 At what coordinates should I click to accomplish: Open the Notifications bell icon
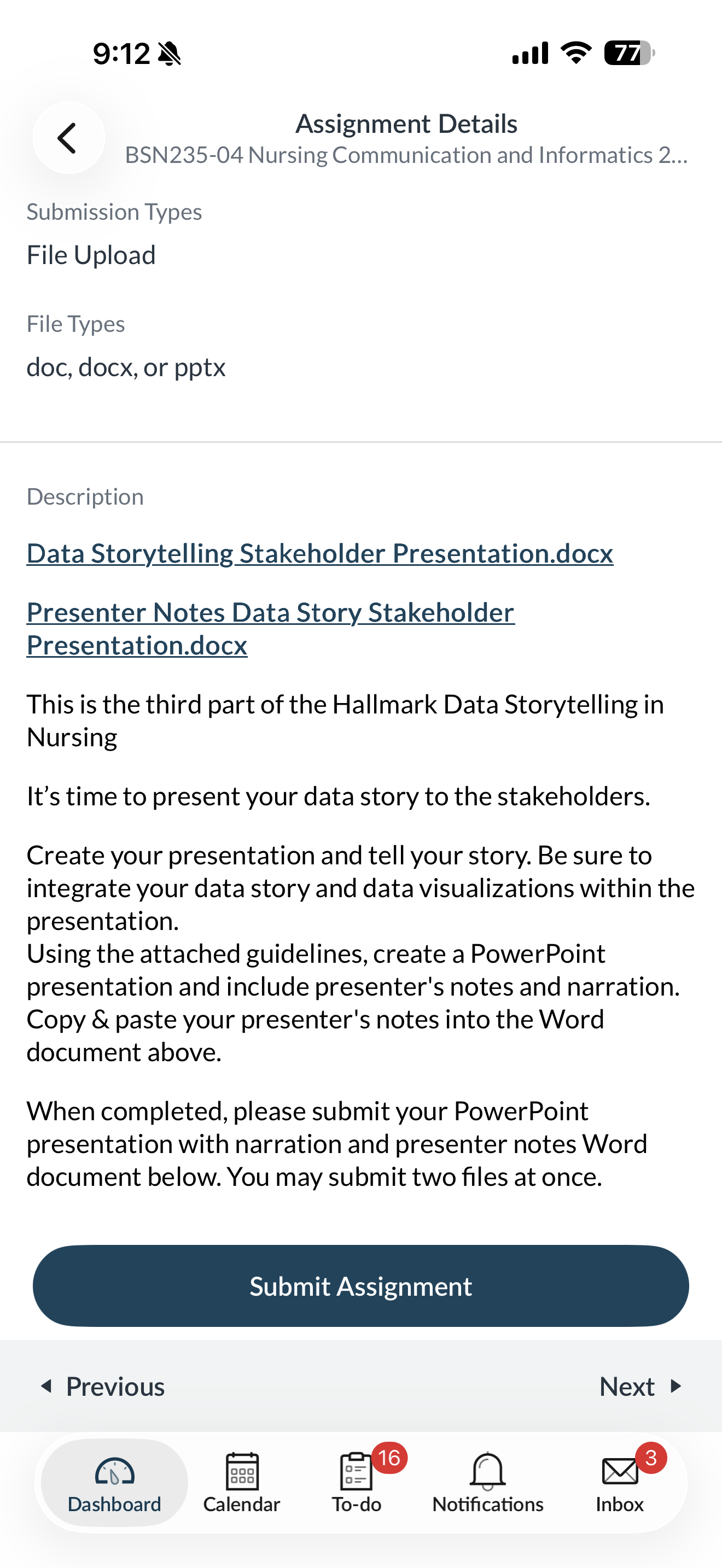(x=488, y=1471)
